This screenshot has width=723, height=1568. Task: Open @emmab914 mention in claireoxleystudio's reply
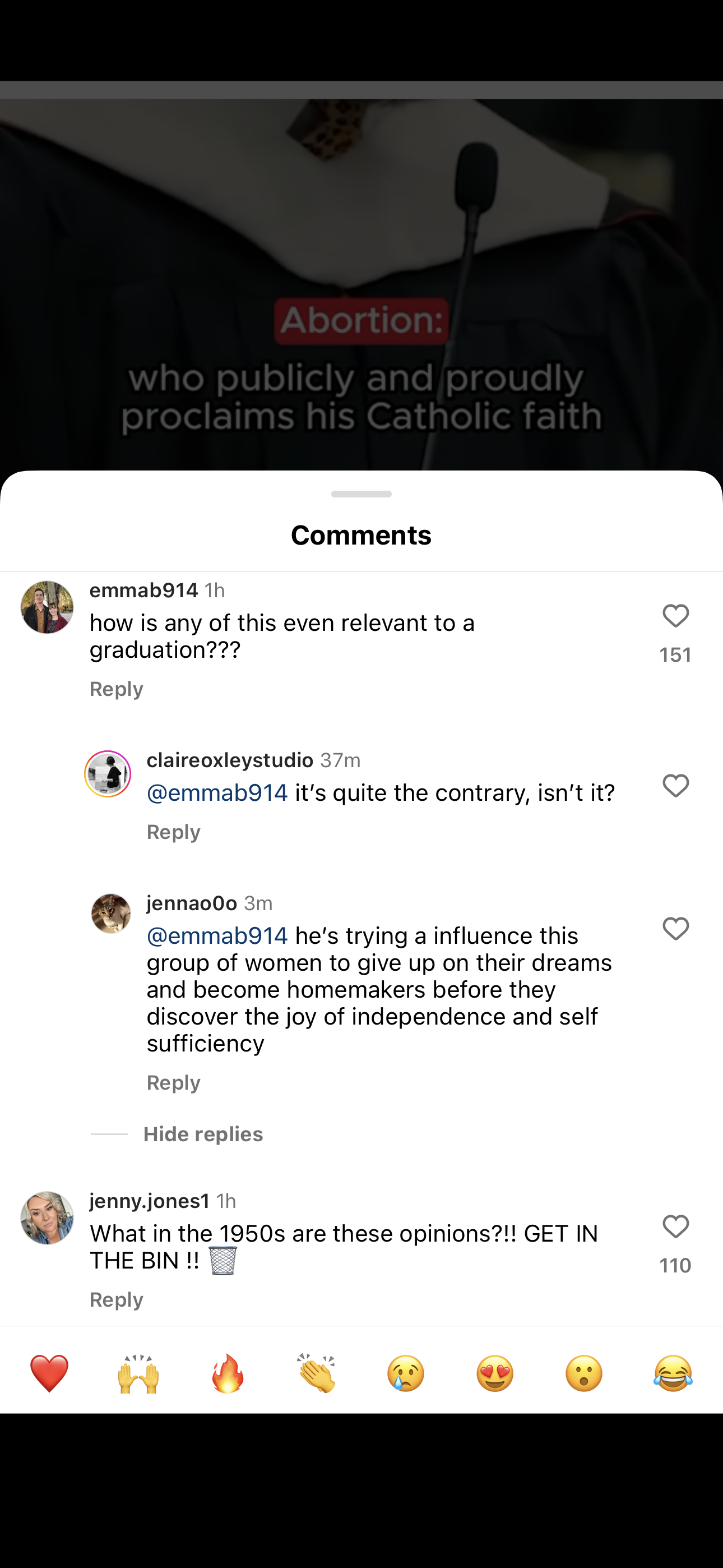(x=217, y=793)
